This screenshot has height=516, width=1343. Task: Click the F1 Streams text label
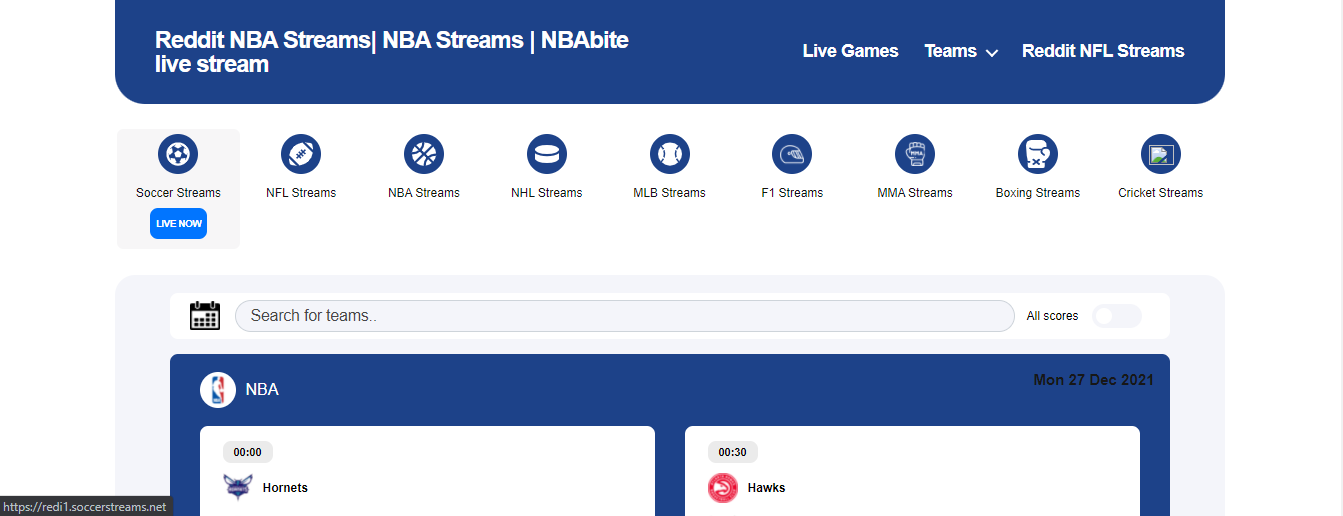pos(792,193)
